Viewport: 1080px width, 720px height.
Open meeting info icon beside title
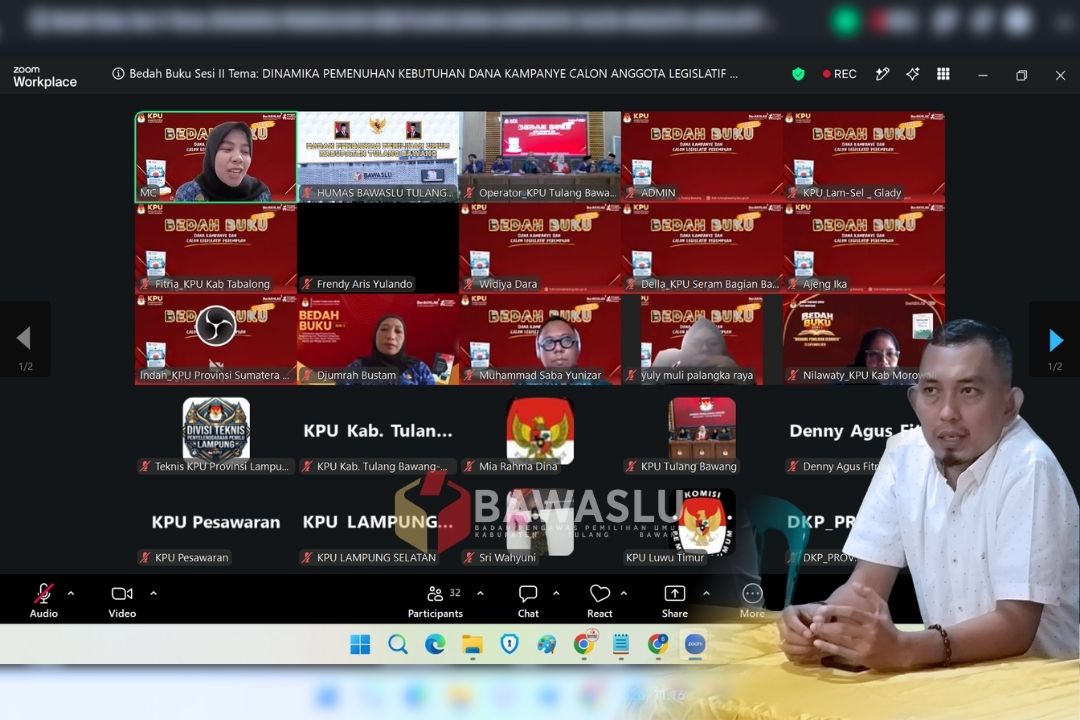click(x=118, y=73)
